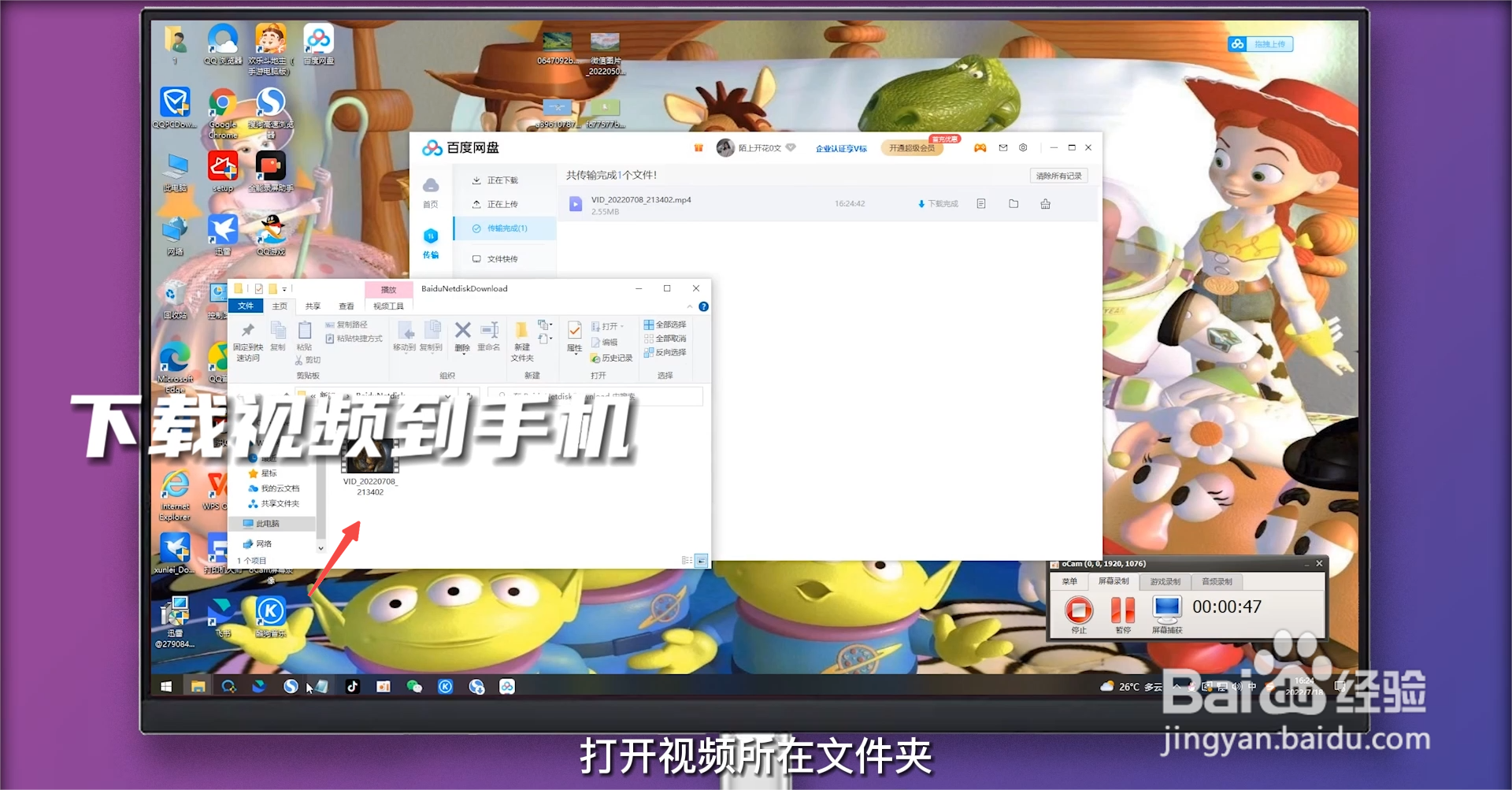
Task: Switch to the 游戏录制 tab in oCam
Action: coord(1165,582)
